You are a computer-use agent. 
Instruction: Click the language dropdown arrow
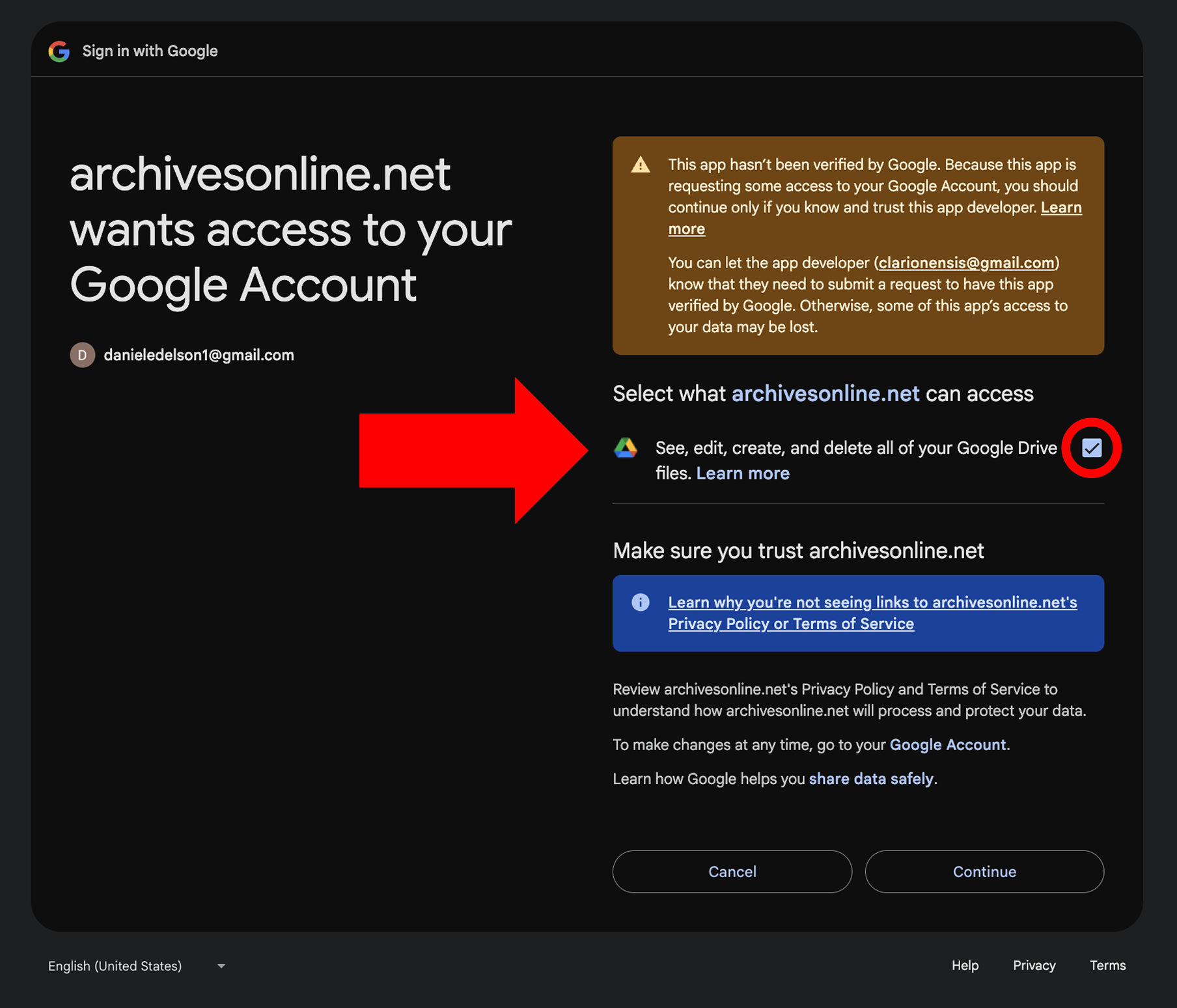(x=221, y=966)
